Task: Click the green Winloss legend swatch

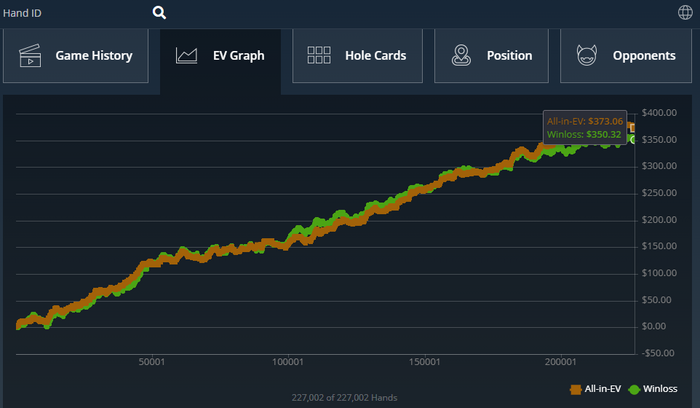Action: point(634,390)
